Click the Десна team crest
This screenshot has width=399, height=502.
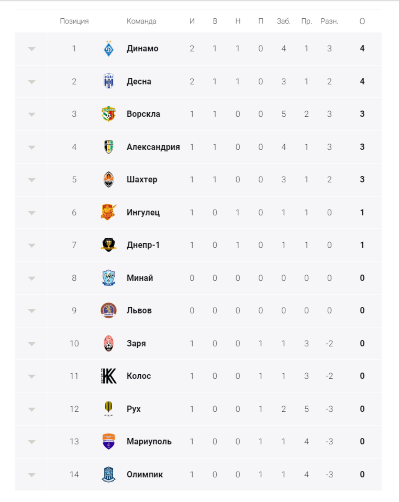pos(109,81)
